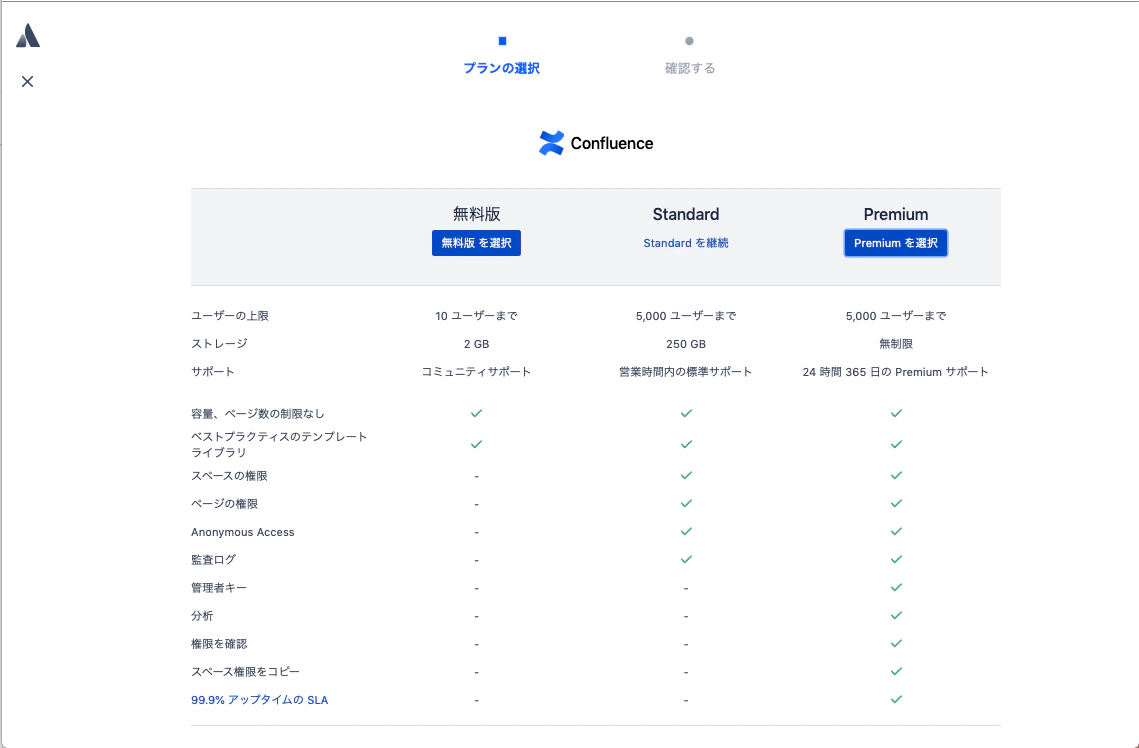The image size is (1139, 748).
Task: Click the ストレージ row label
Action: pos(219,344)
